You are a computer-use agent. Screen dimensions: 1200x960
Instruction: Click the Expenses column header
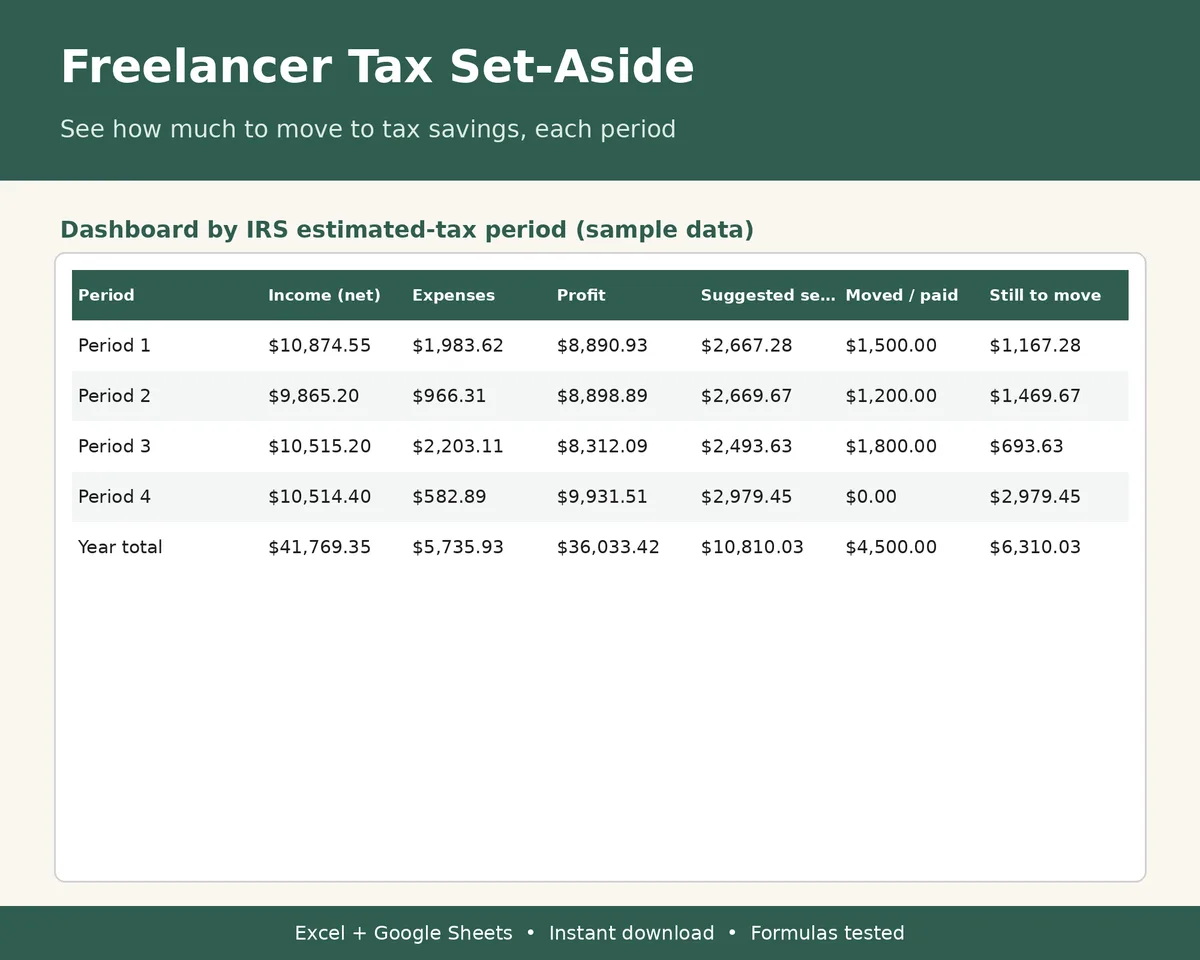click(453, 295)
